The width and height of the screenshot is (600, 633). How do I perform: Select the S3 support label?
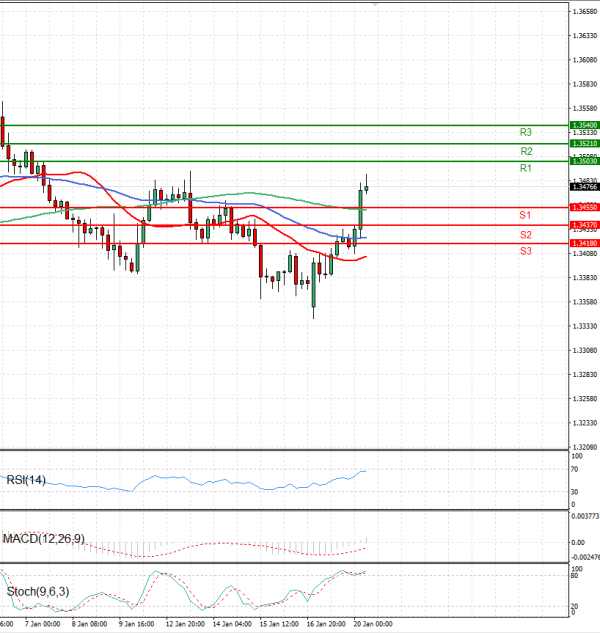(524, 251)
